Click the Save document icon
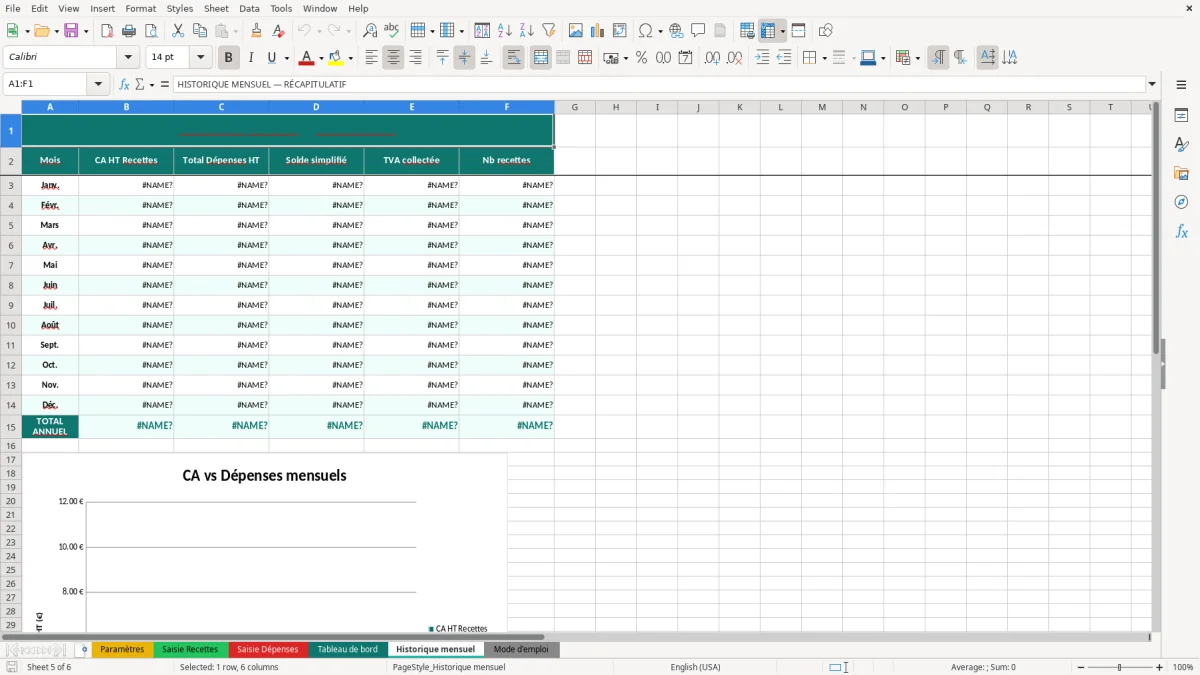The height and width of the screenshot is (675, 1200). click(x=71, y=31)
